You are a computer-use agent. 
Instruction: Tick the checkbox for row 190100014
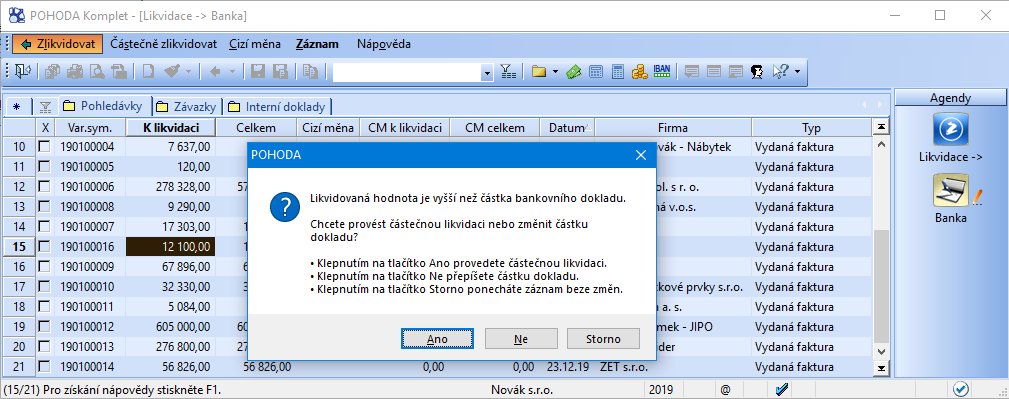tap(44, 366)
